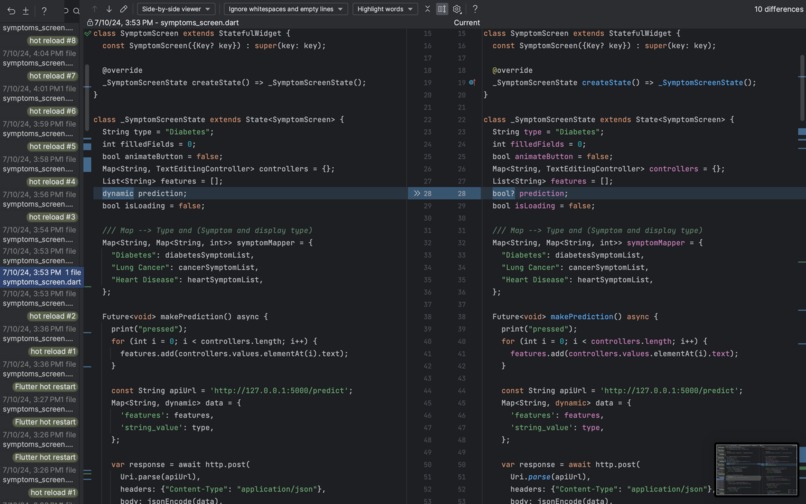Screen dimensions: 806x504
Task: Click the pencil edit source icon
Action: pos(124,9)
